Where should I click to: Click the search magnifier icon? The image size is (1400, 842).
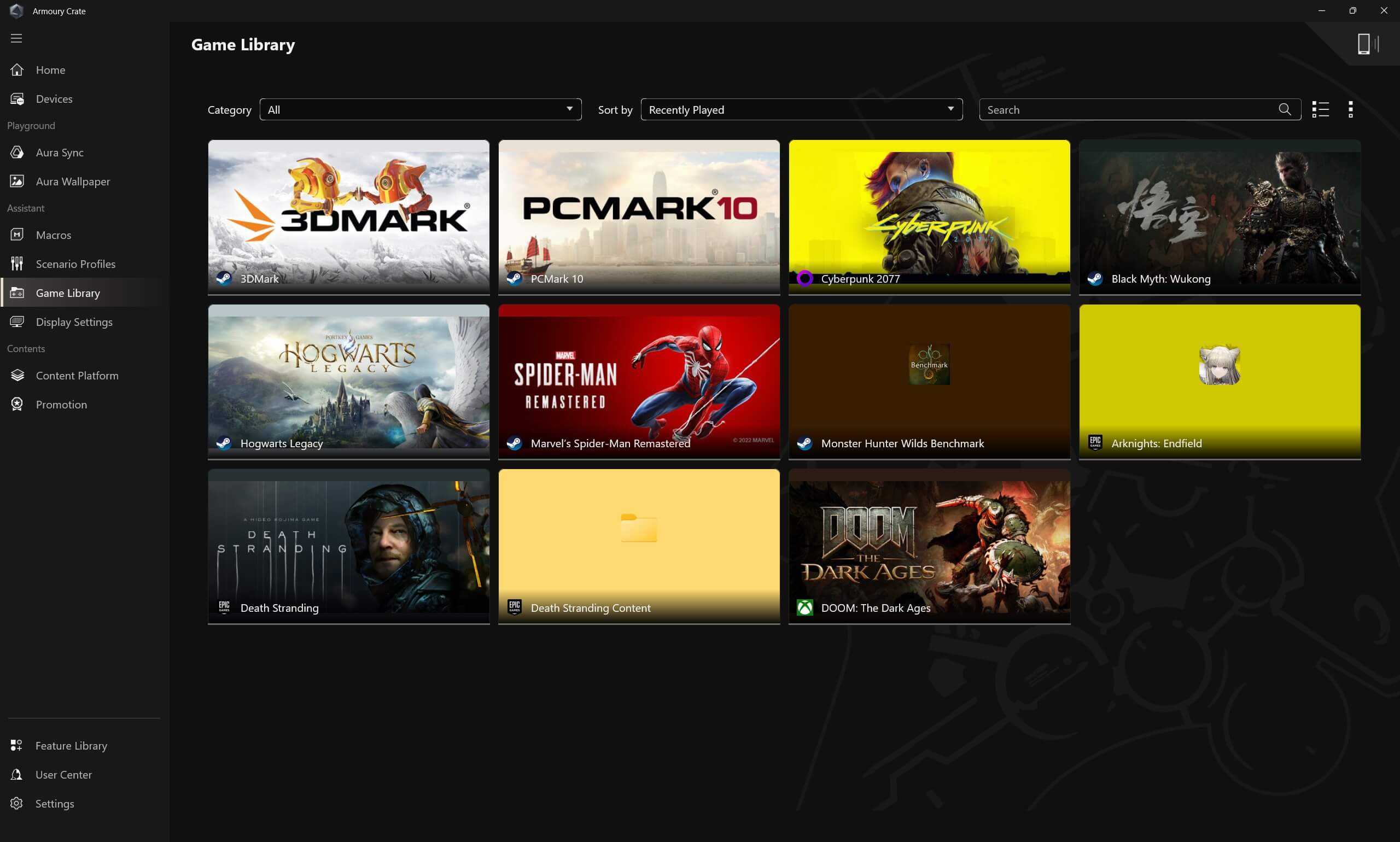click(x=1284, y=109)
